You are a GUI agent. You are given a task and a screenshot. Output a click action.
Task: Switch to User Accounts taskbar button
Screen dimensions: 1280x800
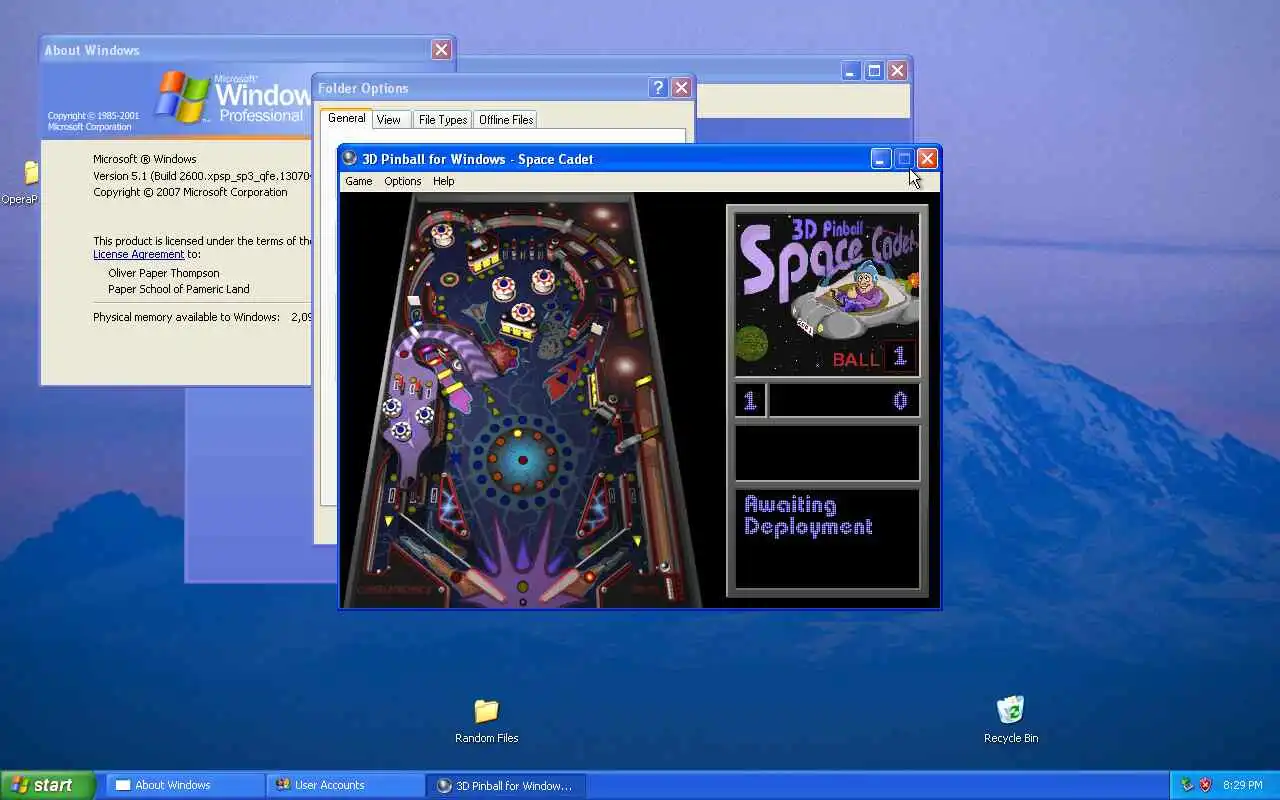point(346,785)
